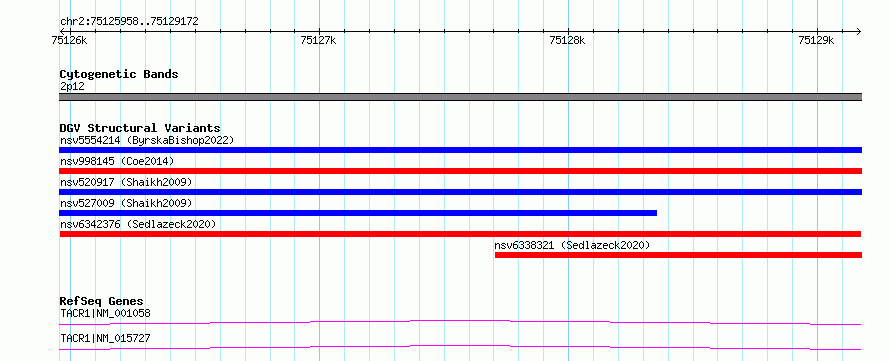Click the nsv527009 (Shaikh2009) label
Image resolution: width=890 pixels, height=361 pixels.
pyautogui.click(x=126, y=203)
